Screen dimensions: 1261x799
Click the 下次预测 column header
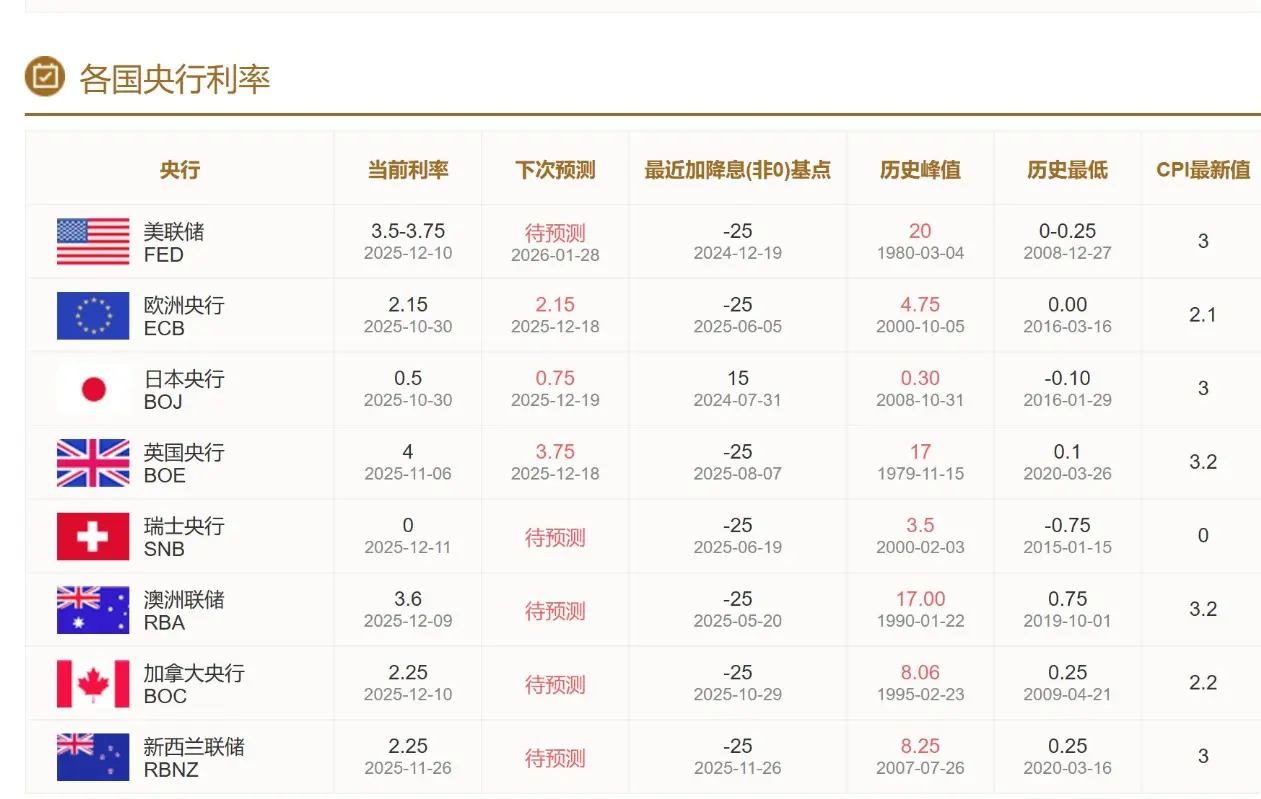point(555,170)
